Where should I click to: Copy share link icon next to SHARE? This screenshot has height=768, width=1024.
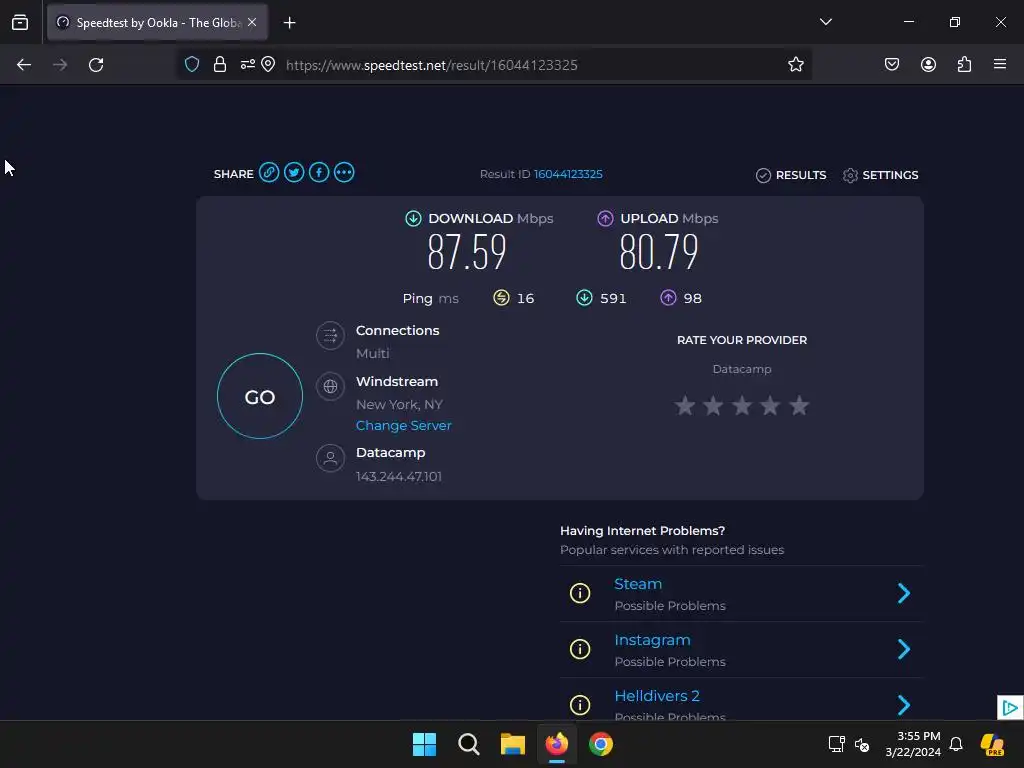[x=269, y=172]
